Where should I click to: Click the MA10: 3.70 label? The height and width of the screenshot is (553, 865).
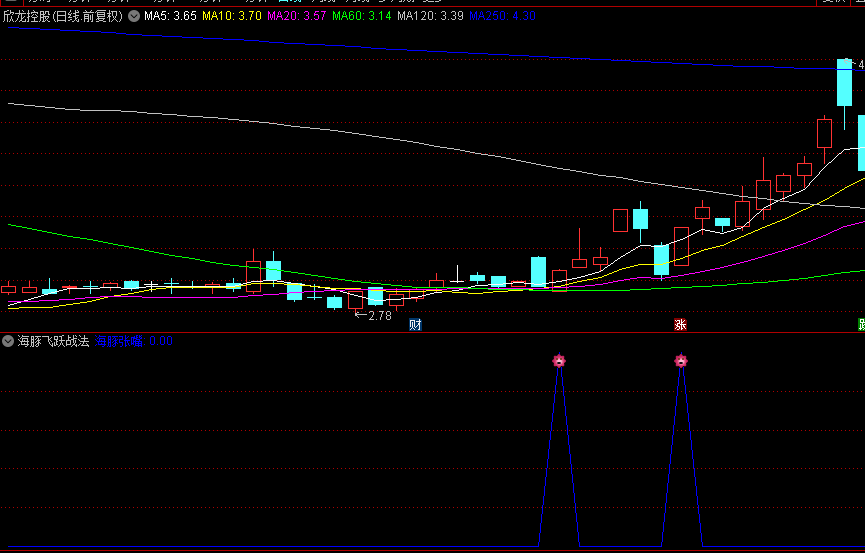pyautogui.click(x=232, y=16)
